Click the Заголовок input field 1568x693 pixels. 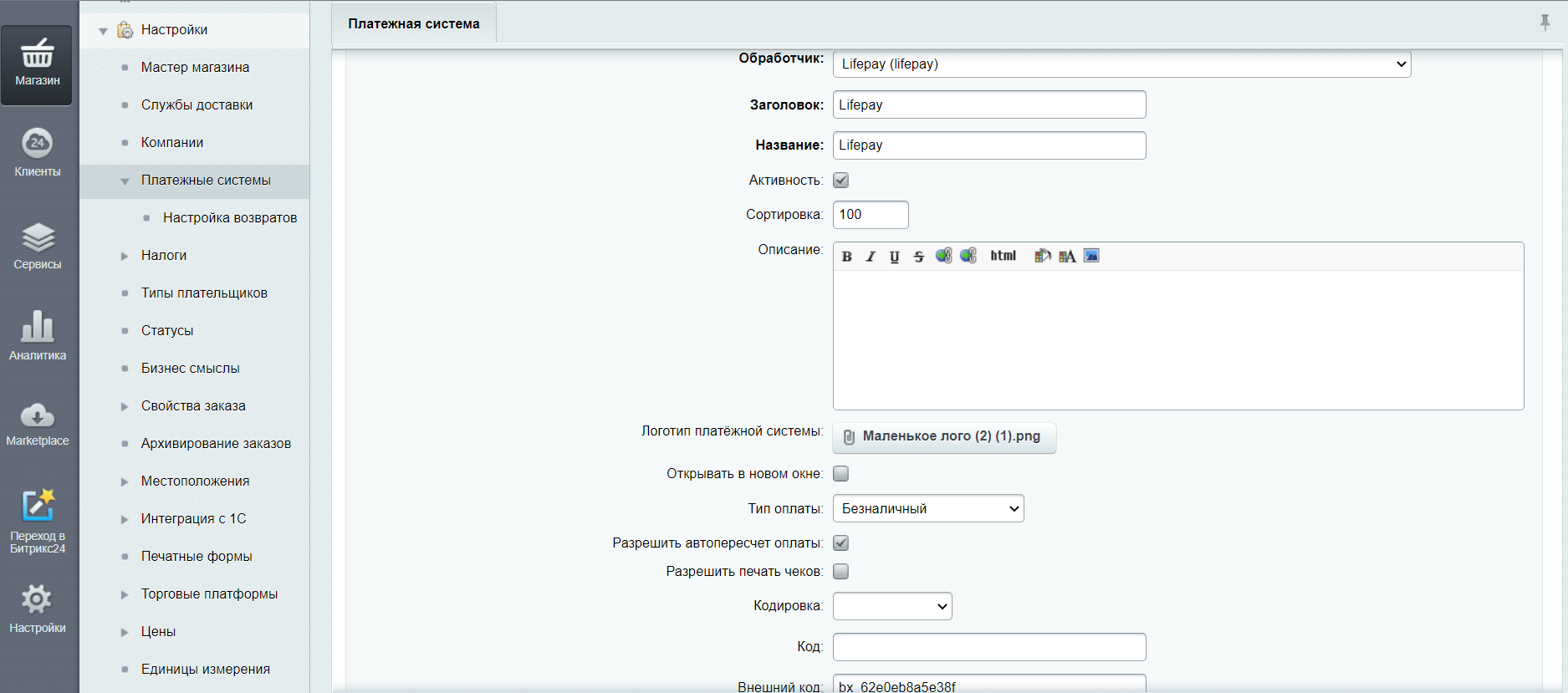989,104
